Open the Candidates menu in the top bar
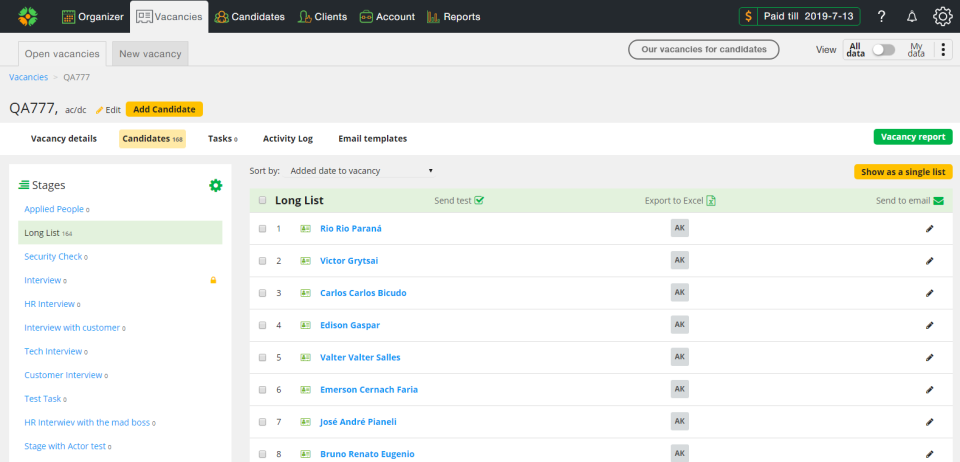The height and width of the screenshot is (462, 960). coord(250,17)
